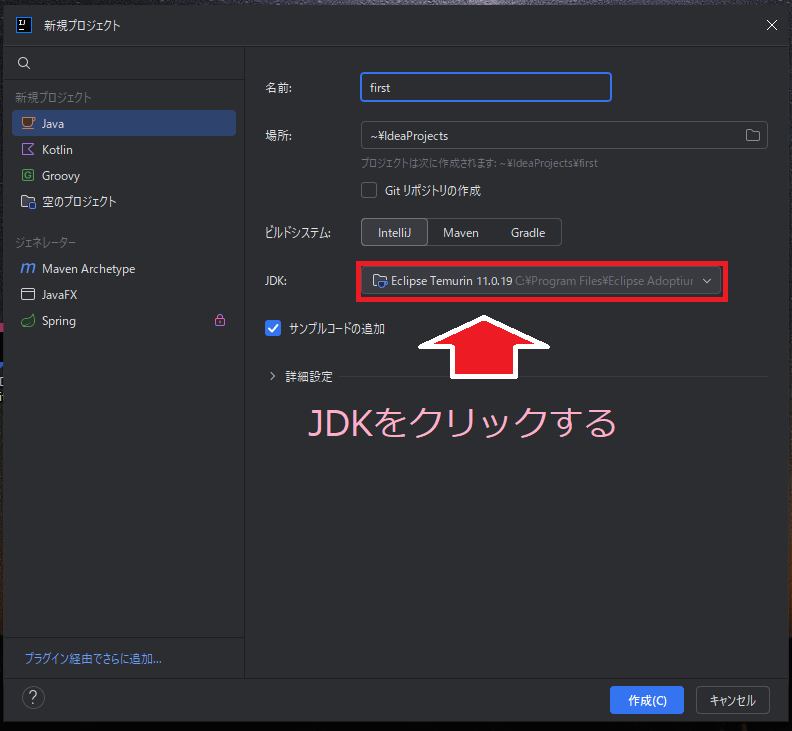Choose Maven build system
Image resolution: width=792 pixels, height=731 pixels.
(x=461, y=232)
